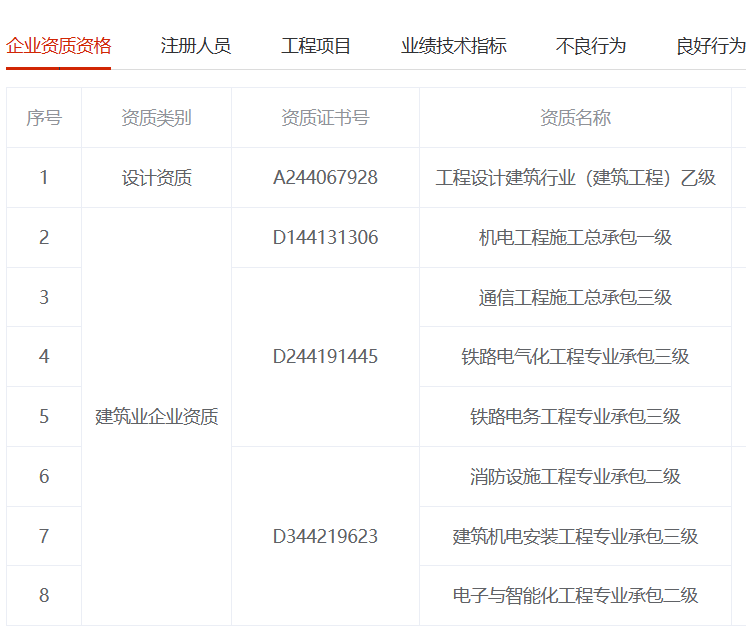The width and height of the screenshot is (746, 626).
Task: Click certificate number D244191445
Action: tap(325, 357)
